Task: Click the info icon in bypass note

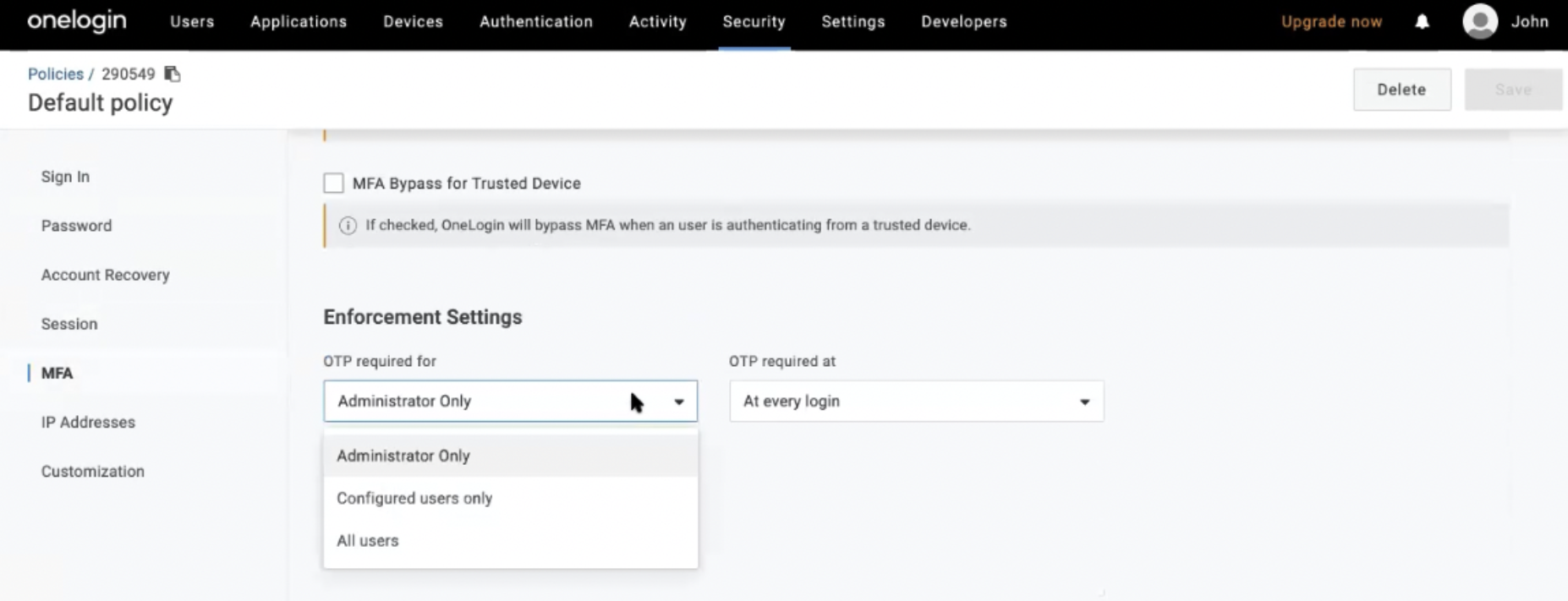Action: (x=348, y=226)
